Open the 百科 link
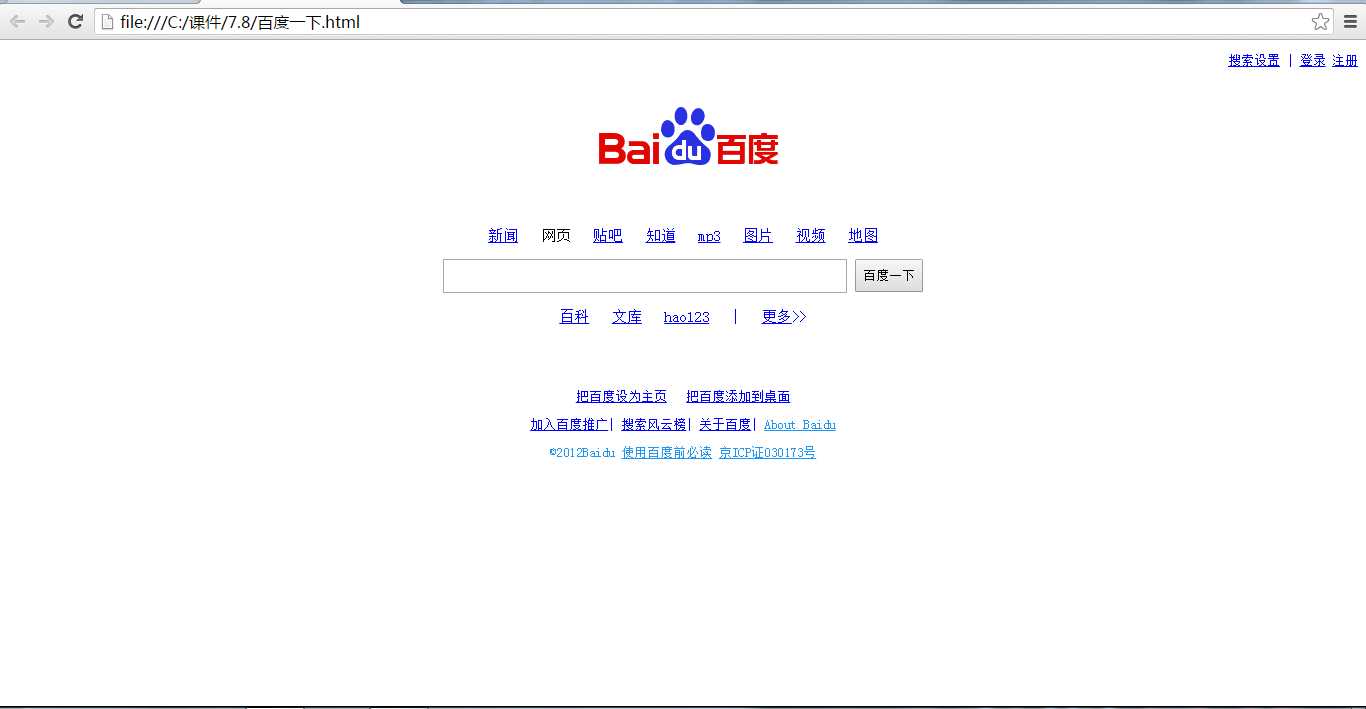This screenshot has height=709, width=1366. (x=574, y=317)
